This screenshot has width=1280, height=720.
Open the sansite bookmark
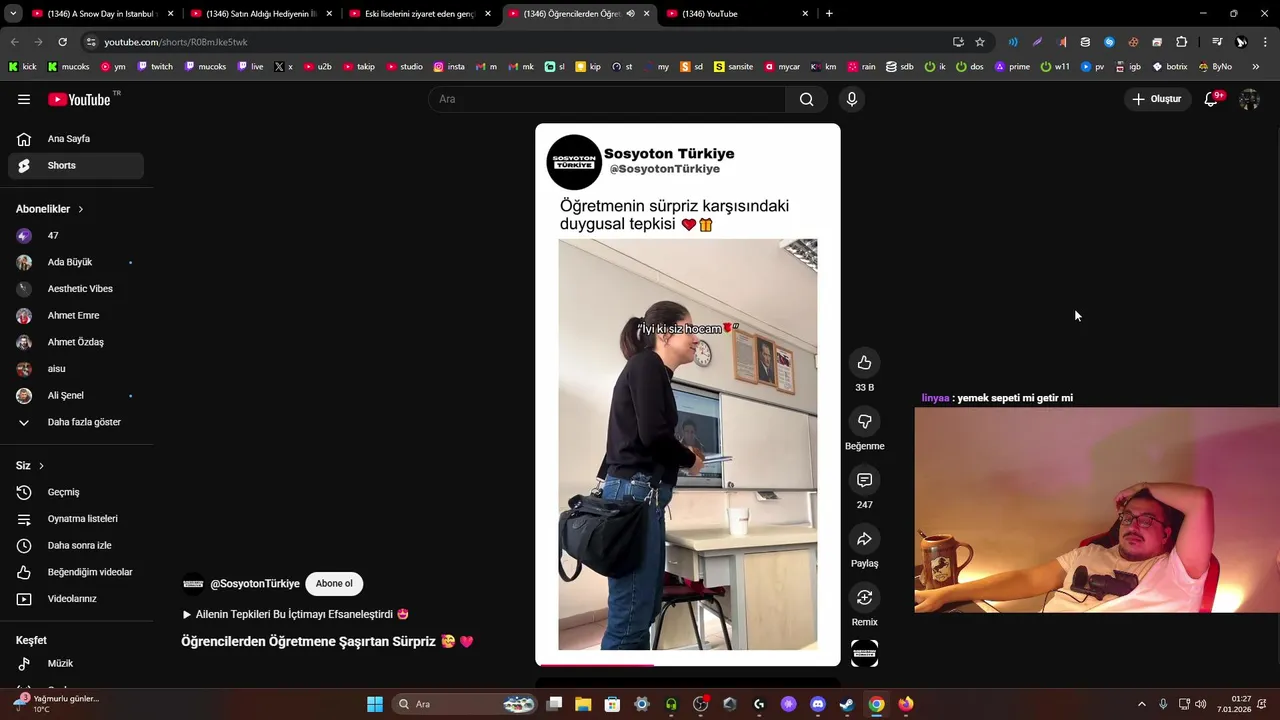coord(733,67)
